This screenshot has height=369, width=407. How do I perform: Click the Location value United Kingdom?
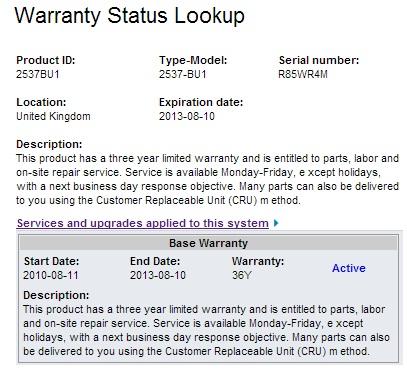click(53, 116)
